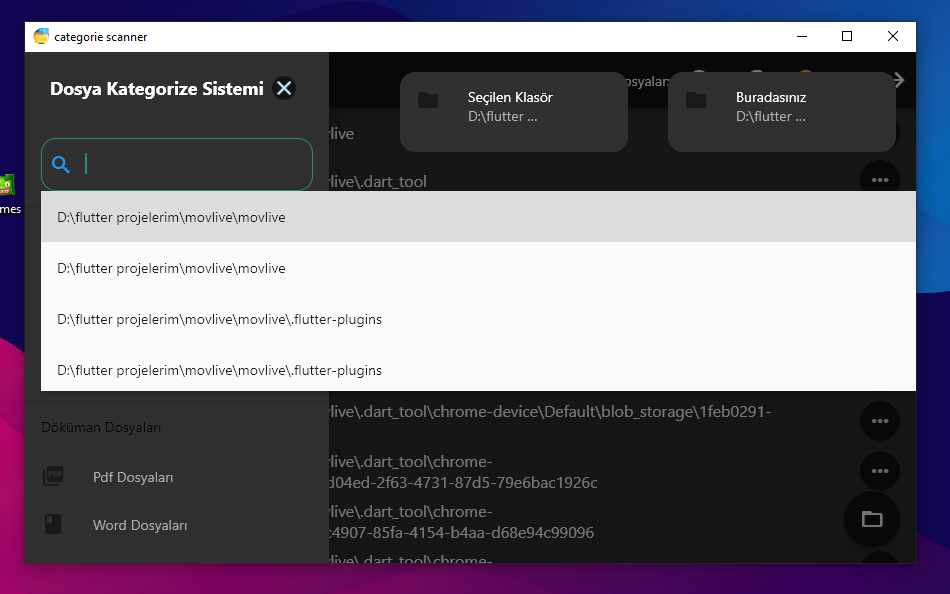Close the Dosya Kategorize Sistemi drawer
The height and width of the screenshot is (594, 950).
pyautogui.click(x=284, y=88)
